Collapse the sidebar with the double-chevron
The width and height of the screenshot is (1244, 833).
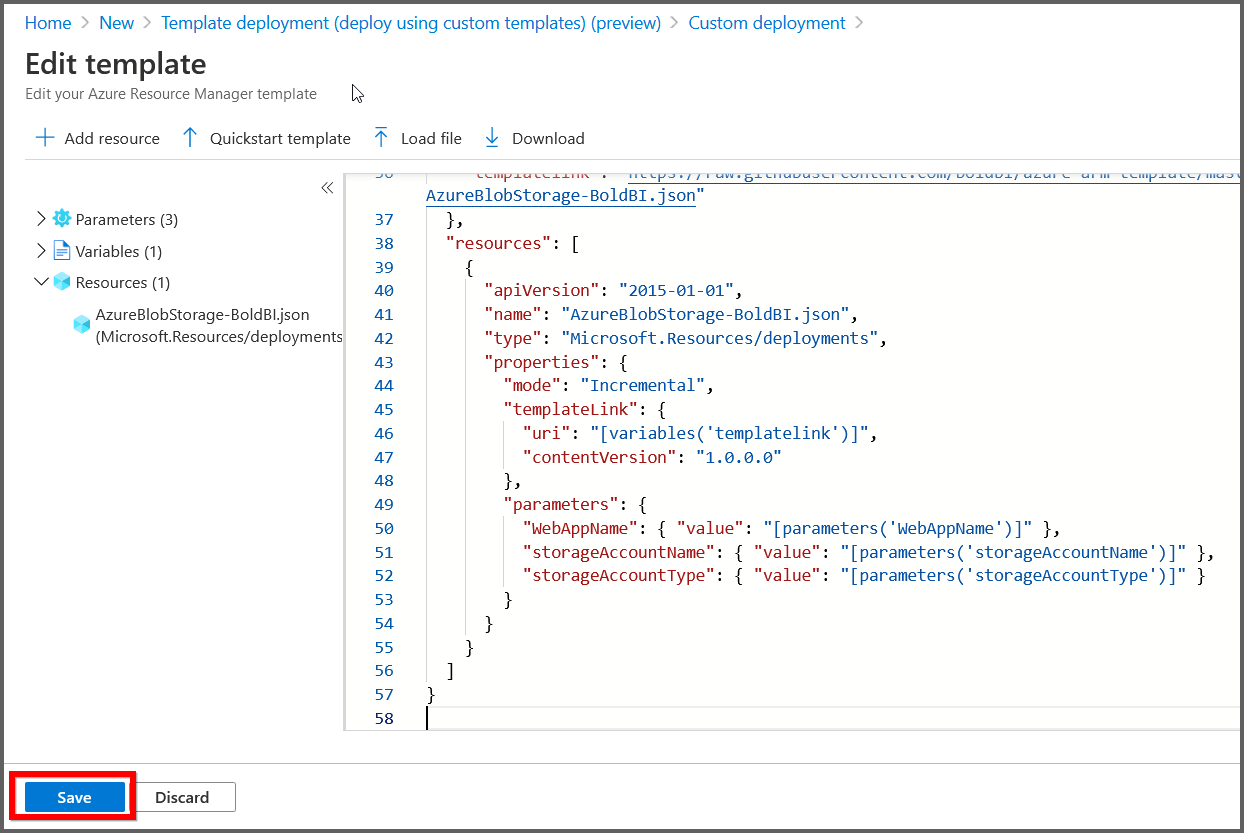[x=327, y=187]
